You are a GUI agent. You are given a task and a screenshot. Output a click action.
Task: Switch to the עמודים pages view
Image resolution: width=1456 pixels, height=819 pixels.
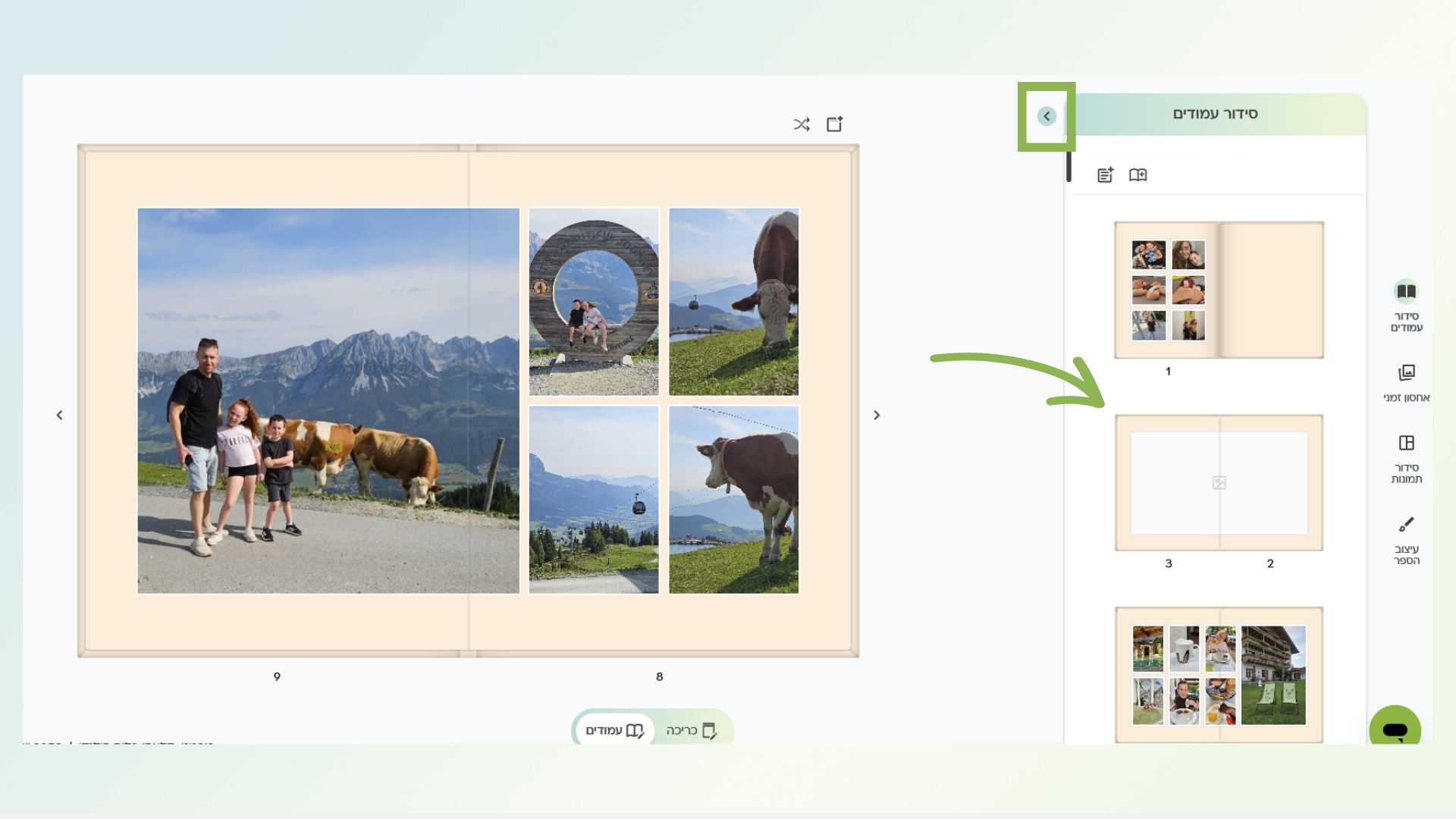point(614,730)
